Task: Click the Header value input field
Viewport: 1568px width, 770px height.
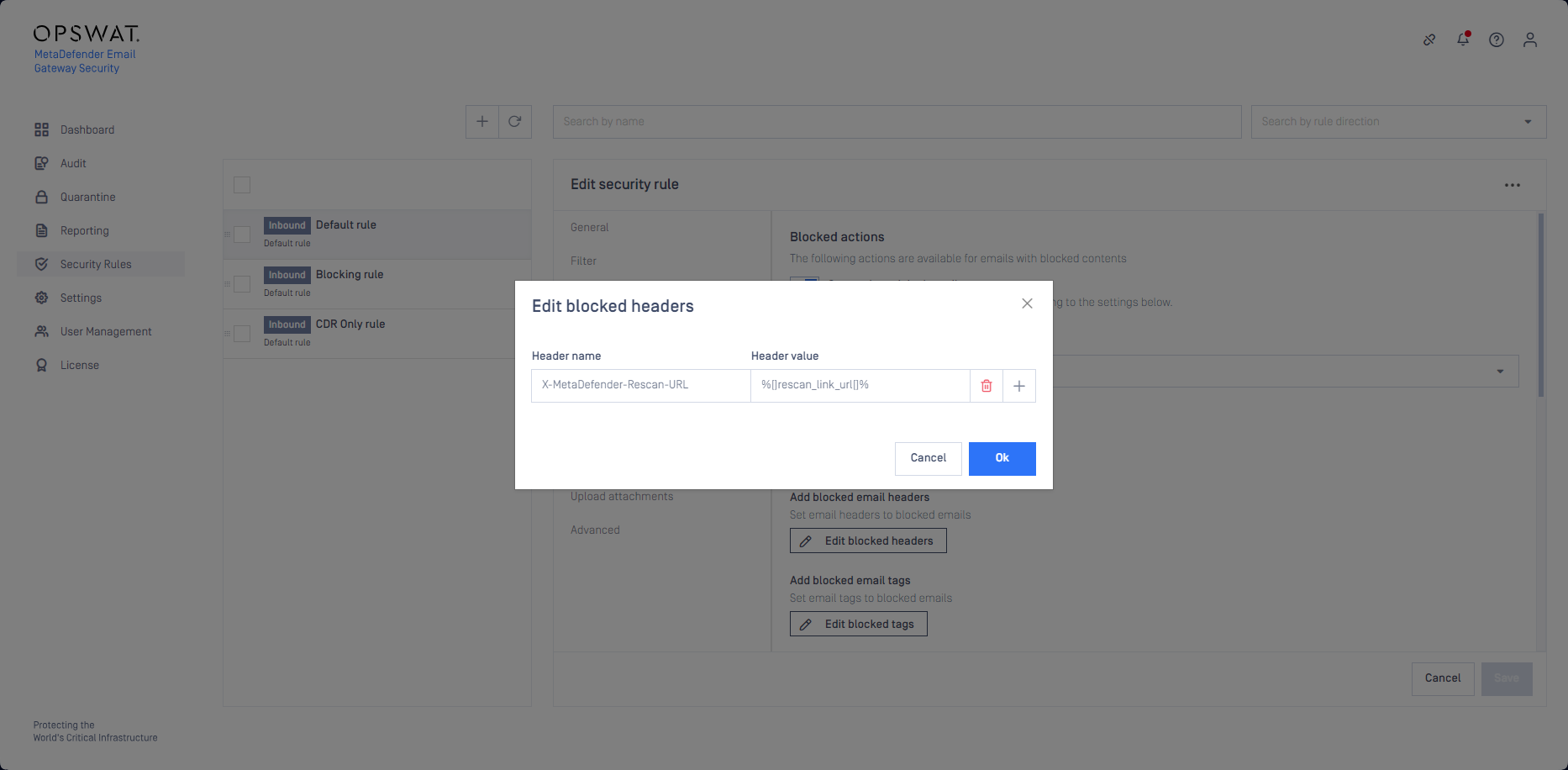Action: click(860, 386)
